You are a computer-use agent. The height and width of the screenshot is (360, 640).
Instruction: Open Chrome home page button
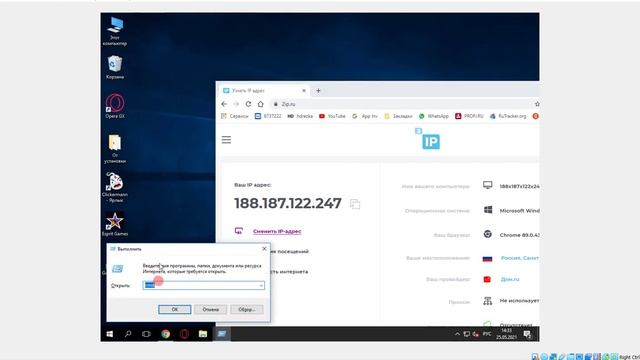coord(260,104)
